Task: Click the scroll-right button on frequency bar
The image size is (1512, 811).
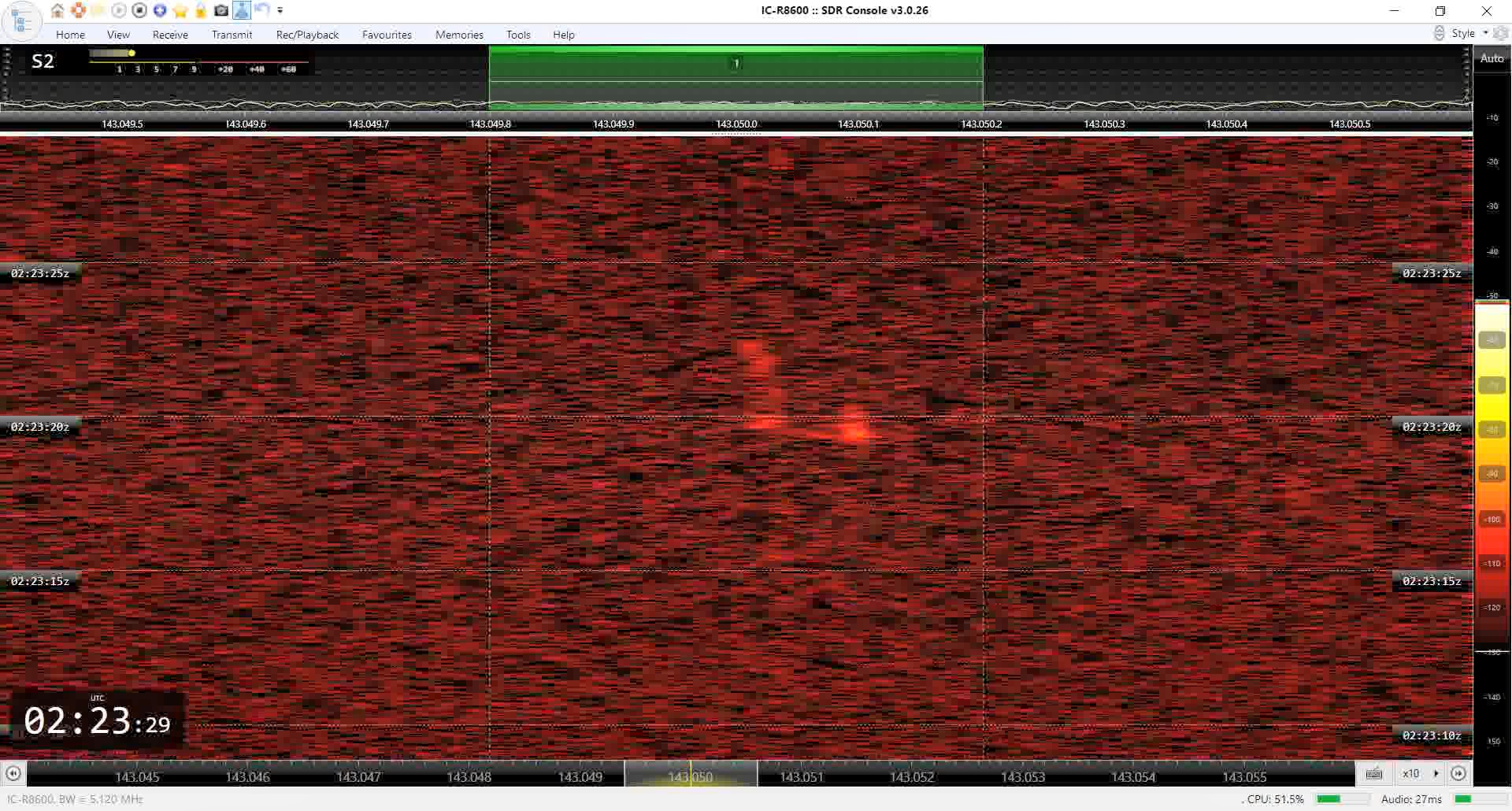Action: [1458, 773]
